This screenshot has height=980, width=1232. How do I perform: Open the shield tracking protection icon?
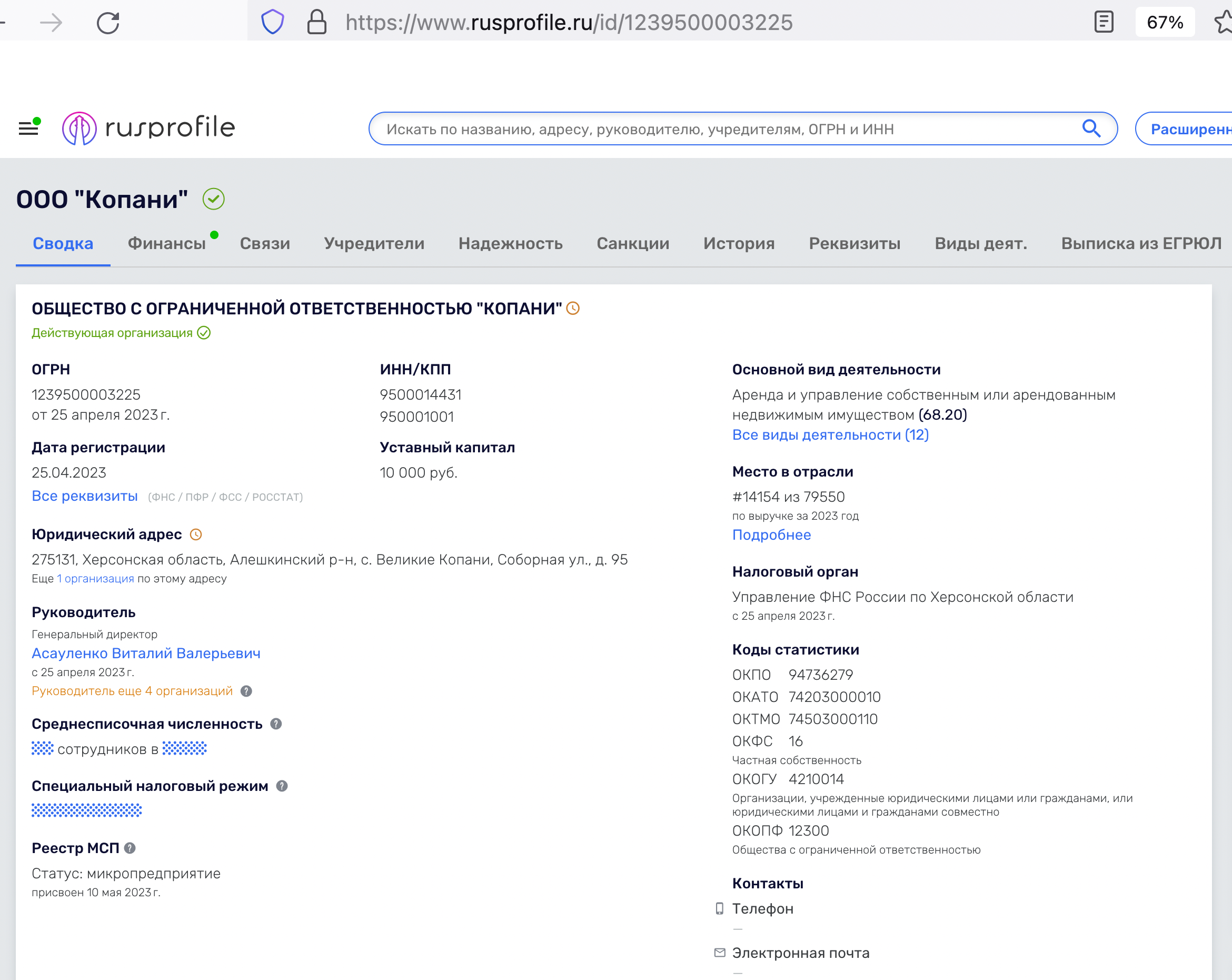point(272,22)
